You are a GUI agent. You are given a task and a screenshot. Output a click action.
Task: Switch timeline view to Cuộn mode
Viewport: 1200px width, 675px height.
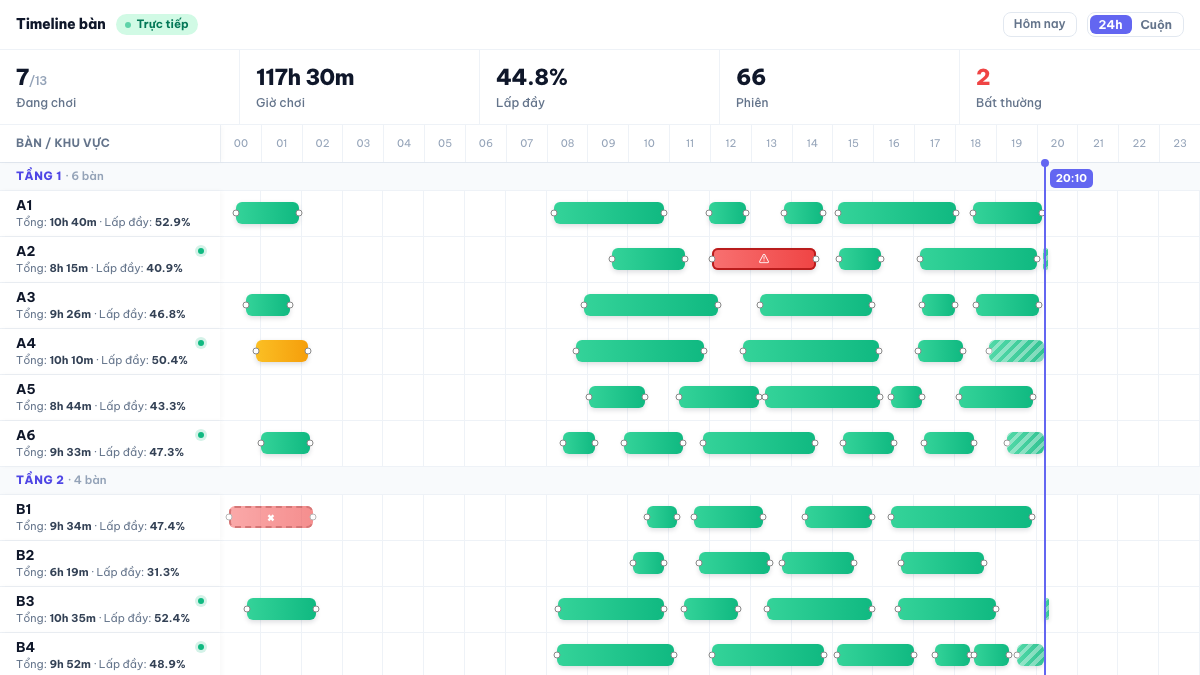1156,25
